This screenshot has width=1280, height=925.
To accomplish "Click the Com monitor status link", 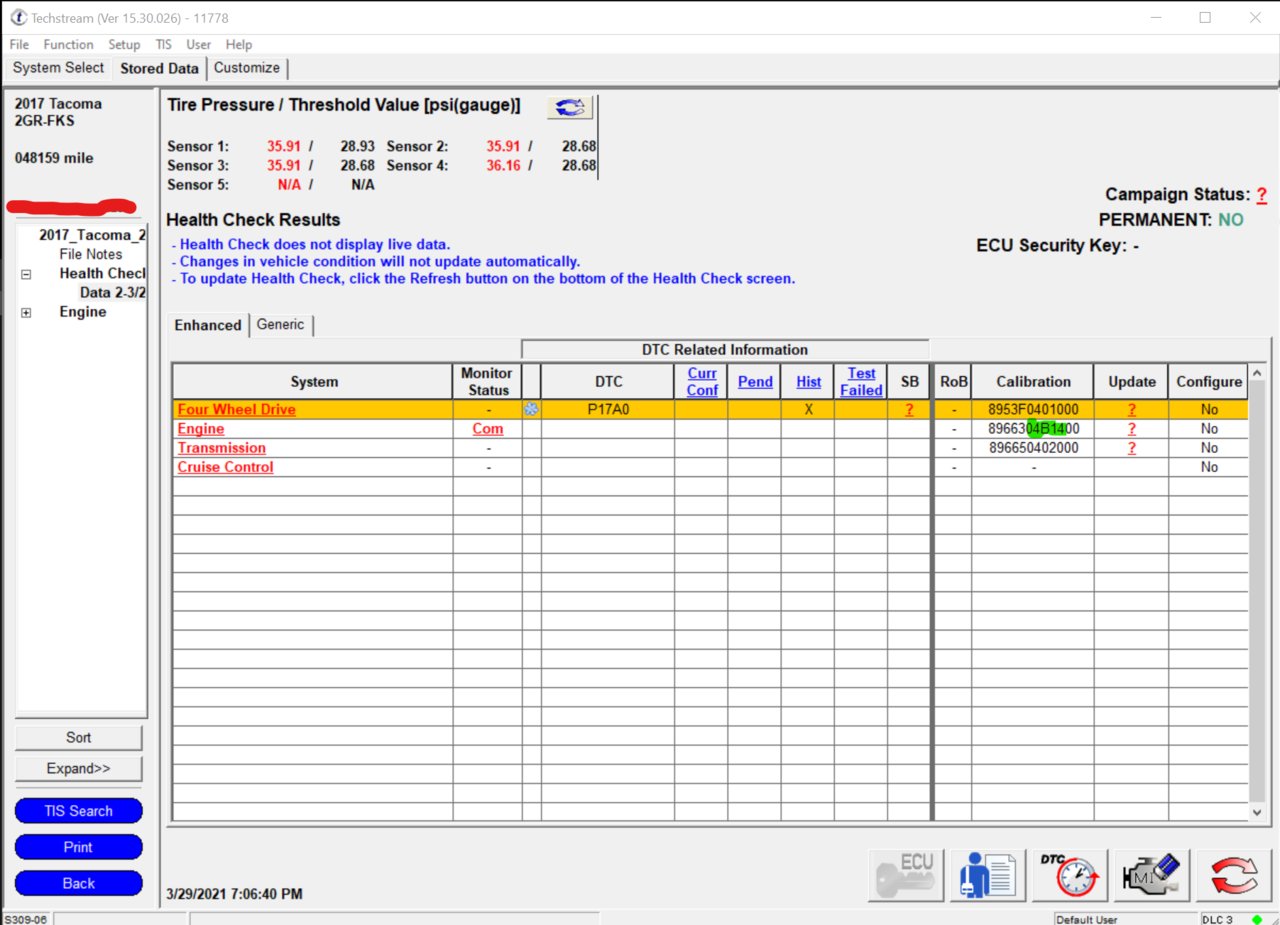I will (x=488, y=428).
